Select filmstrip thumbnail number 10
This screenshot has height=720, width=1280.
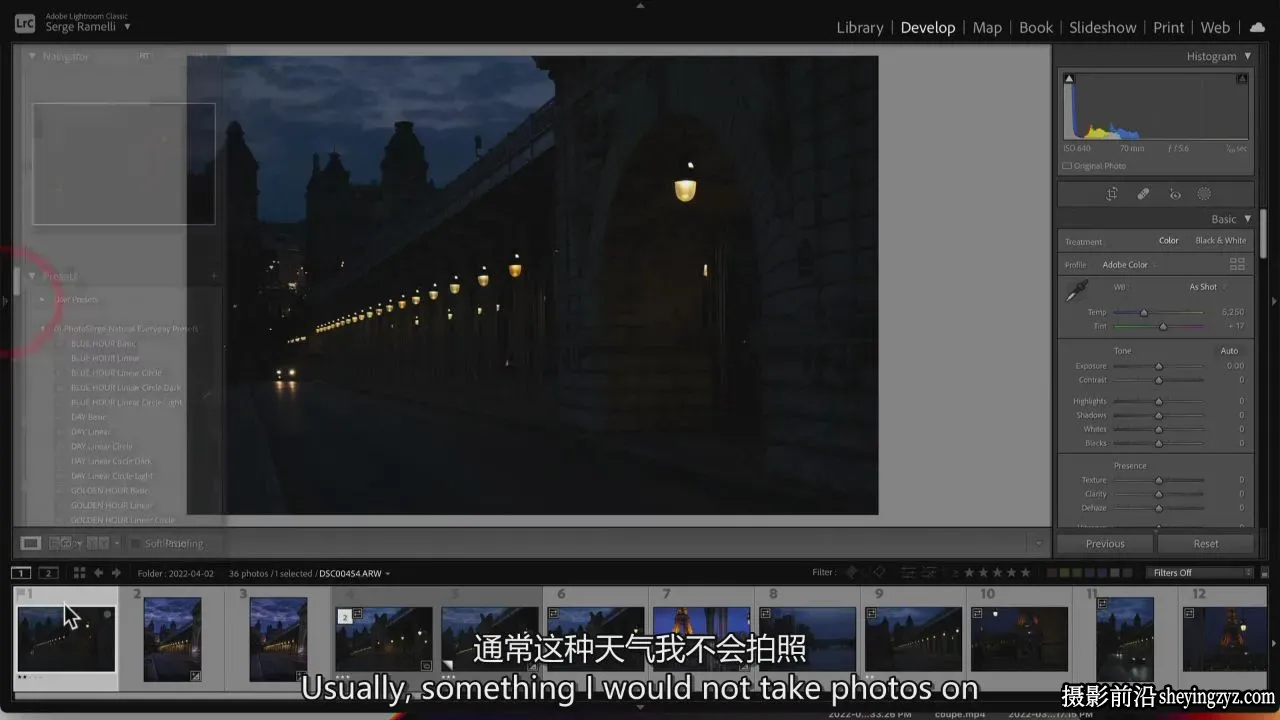click(x=1019, y=638)
